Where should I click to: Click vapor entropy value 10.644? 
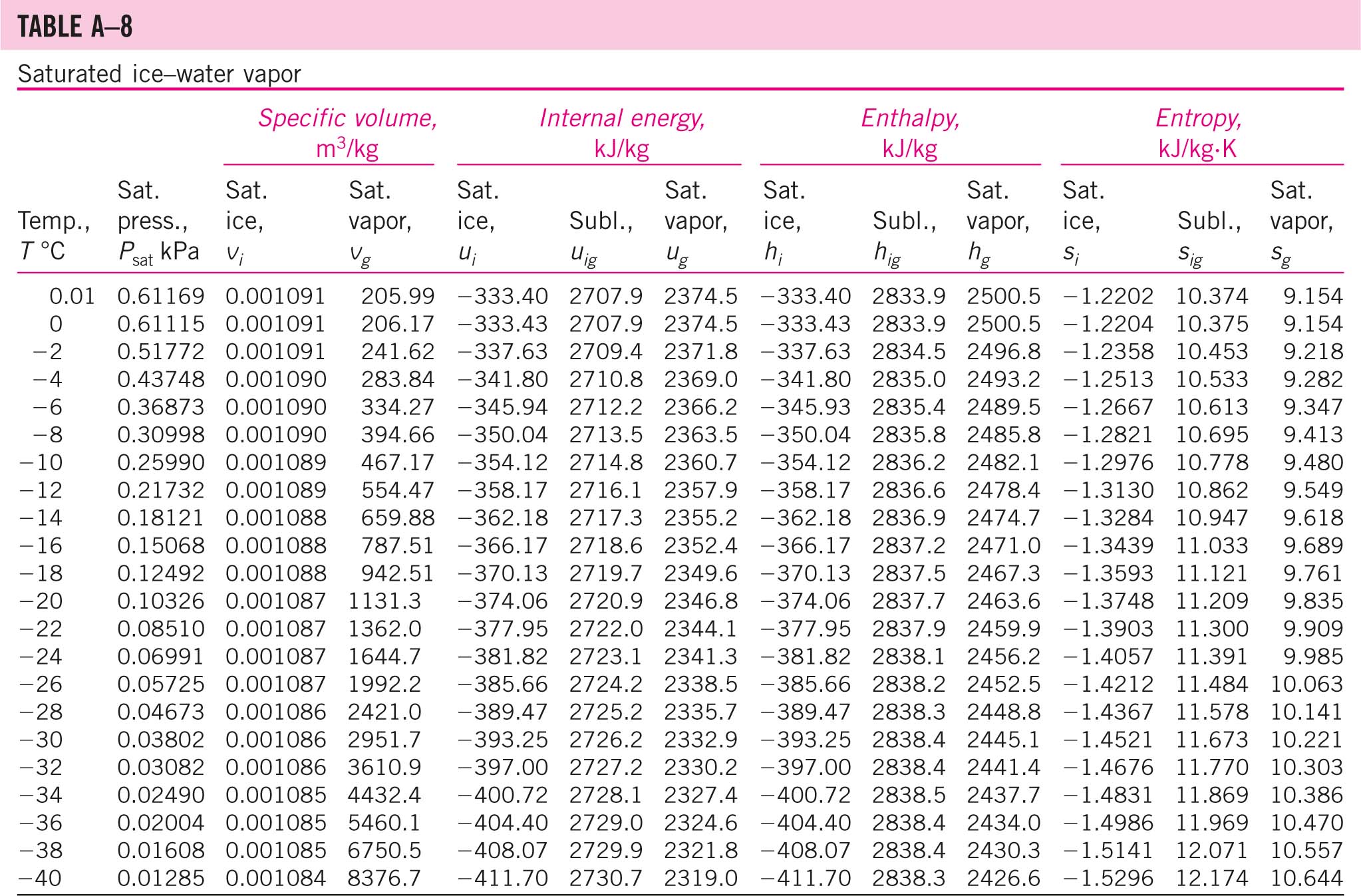[1307, 878]
